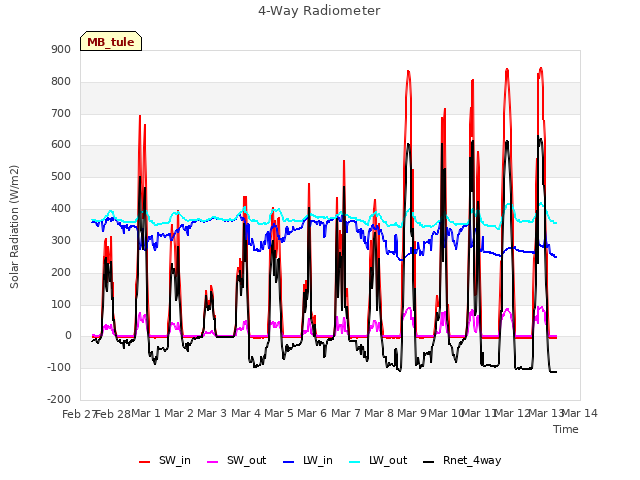Screen dimensions: 640x480
Task: Click the 4-Way Radiometer chart title
Action: pyautogui.click(x=319, y=11)
